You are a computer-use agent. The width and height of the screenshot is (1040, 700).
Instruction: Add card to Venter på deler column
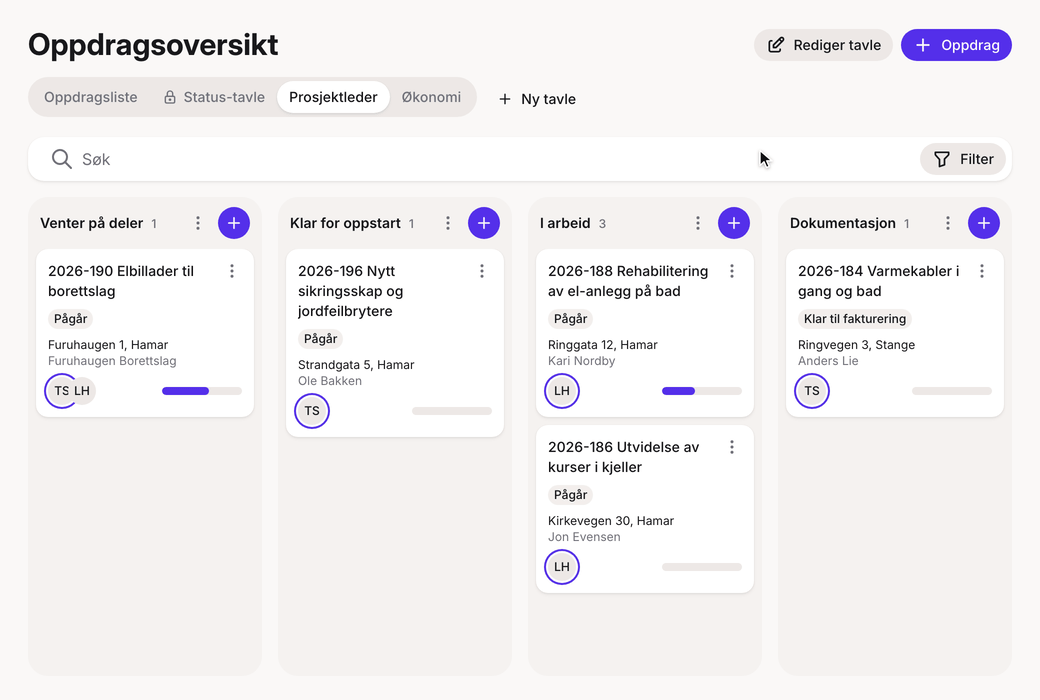(234, 223)
